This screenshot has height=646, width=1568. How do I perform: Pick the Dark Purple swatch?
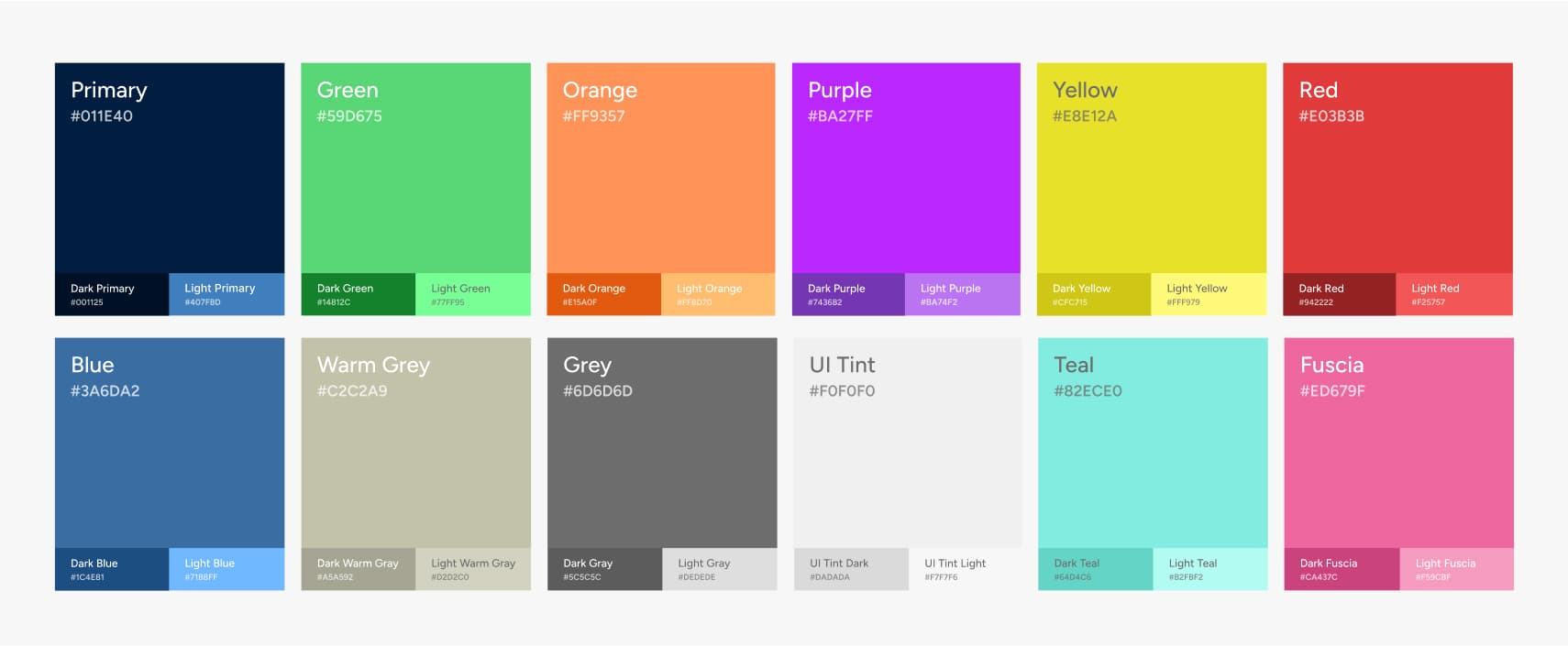coord(848,294)
